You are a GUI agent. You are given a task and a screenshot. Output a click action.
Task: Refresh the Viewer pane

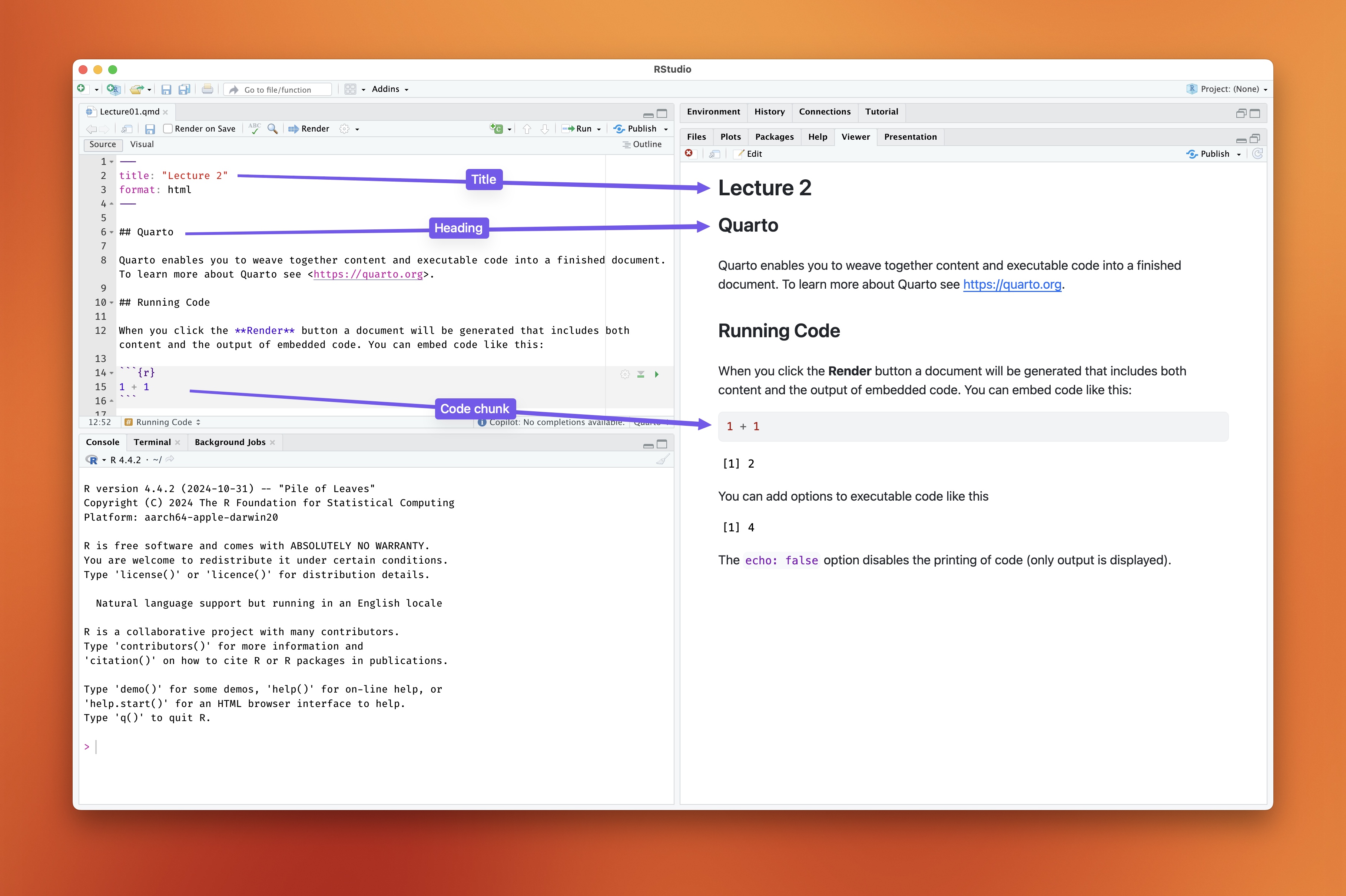(1257, 154)
